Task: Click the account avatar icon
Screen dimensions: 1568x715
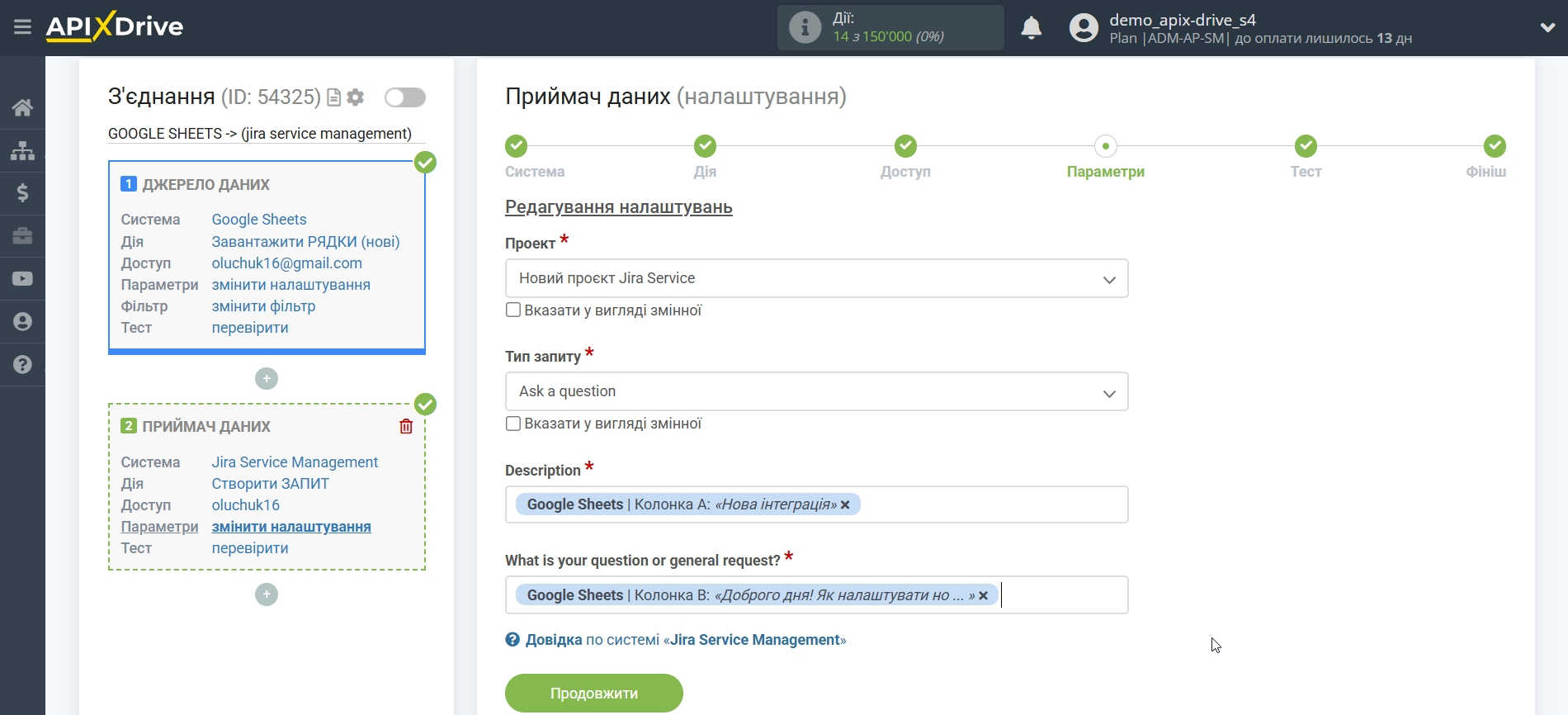Action: coord(1084,28)
